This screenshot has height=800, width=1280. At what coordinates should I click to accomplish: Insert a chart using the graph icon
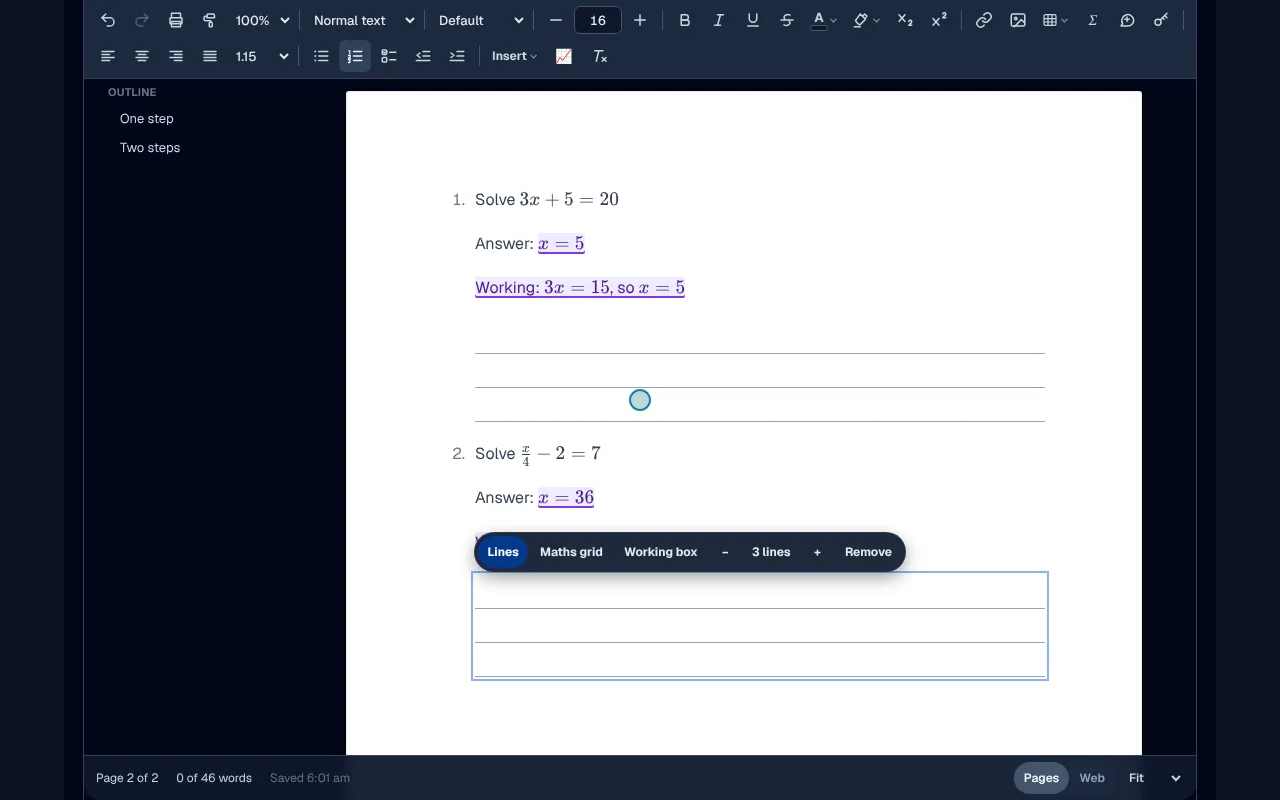tap(564, 56)
